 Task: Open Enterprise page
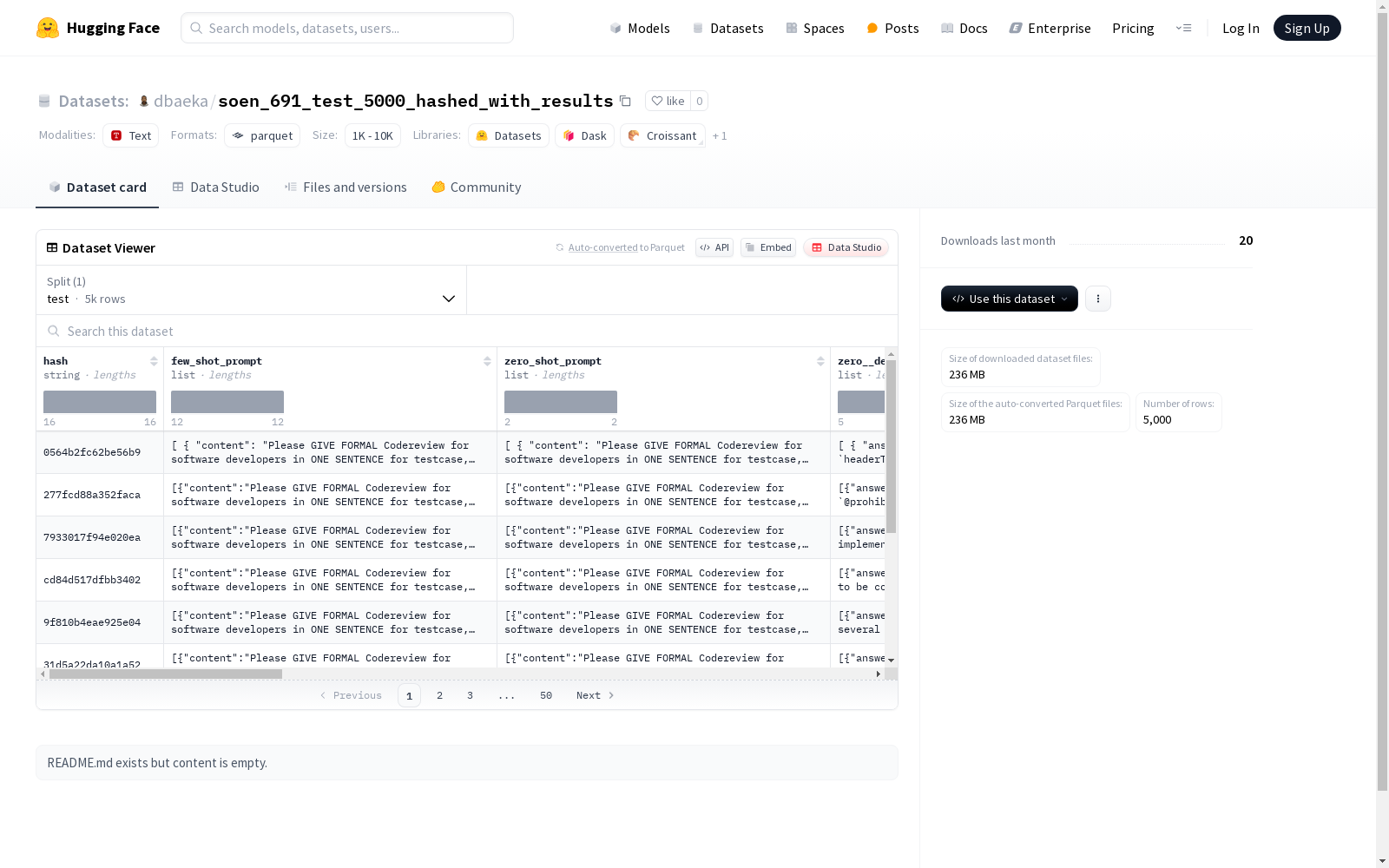pyautogui.click(x=1050, y=28)
